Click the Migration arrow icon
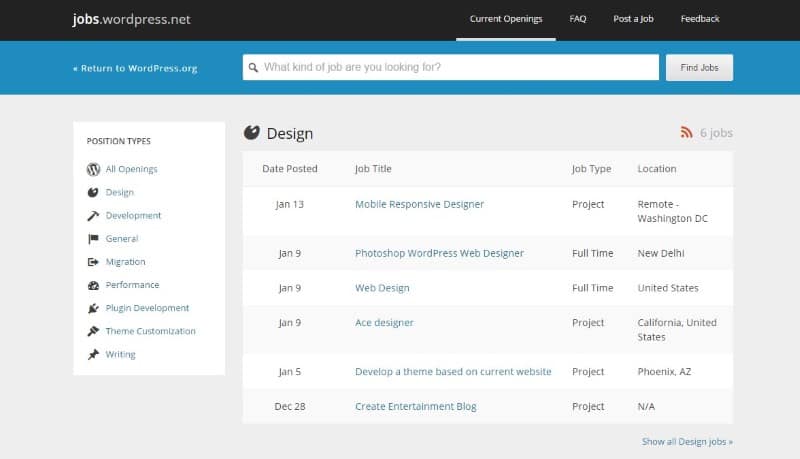The width and height of the screenshot is (800, 459). (x=93, y=262)
